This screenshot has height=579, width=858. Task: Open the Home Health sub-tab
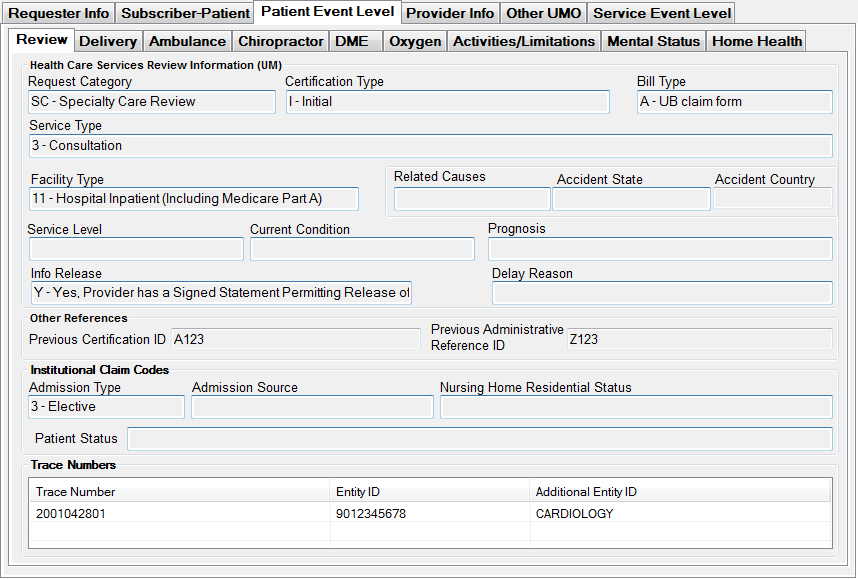coord(756,41)
